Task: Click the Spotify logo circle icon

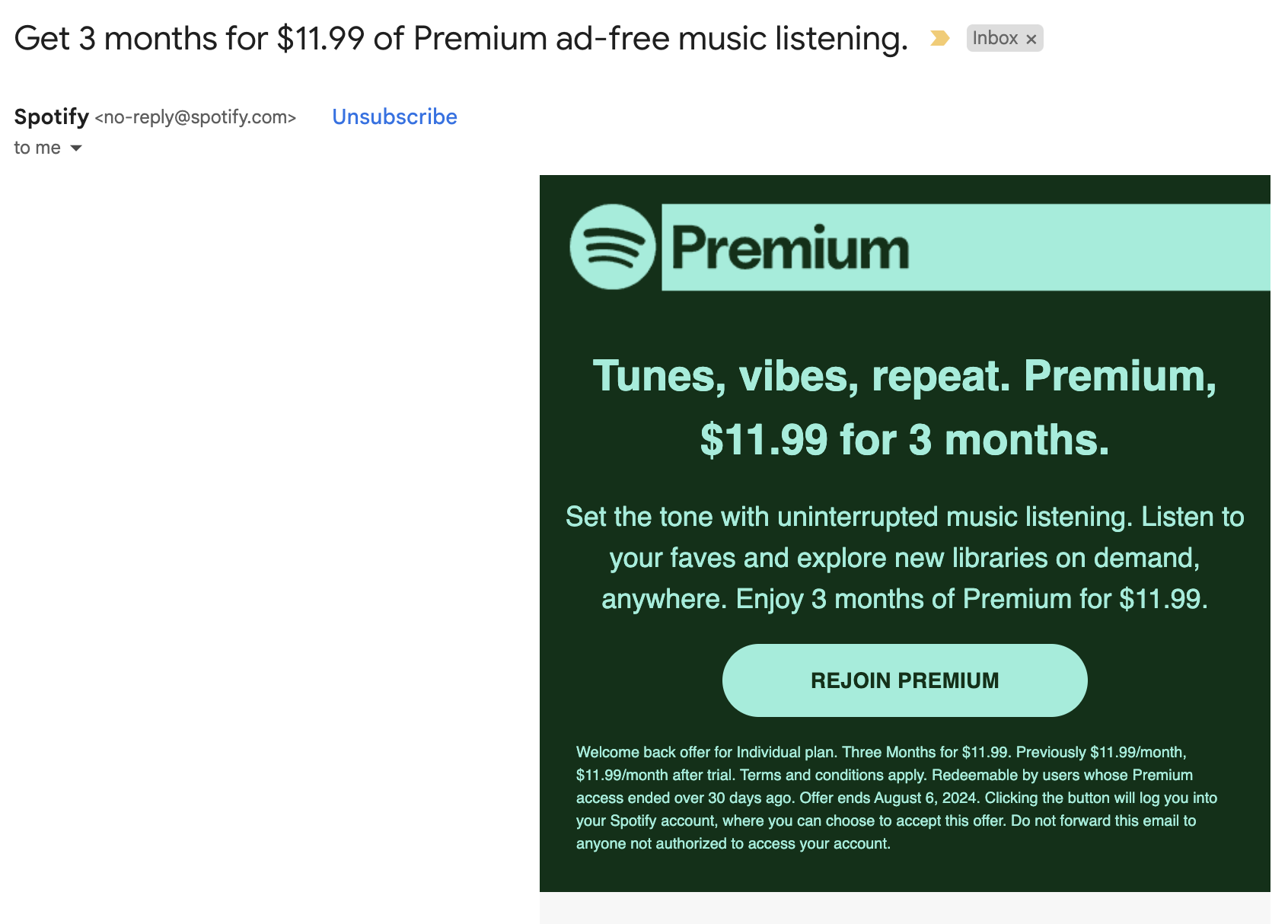Action: point(613,247)
